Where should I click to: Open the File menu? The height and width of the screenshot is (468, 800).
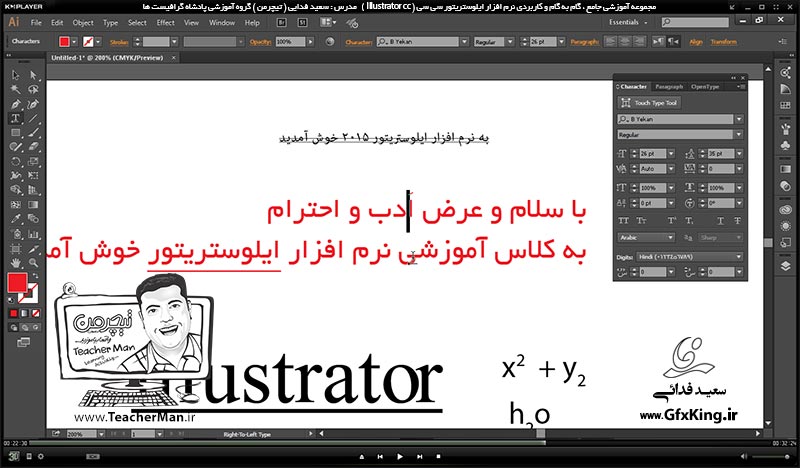point(36,22)
